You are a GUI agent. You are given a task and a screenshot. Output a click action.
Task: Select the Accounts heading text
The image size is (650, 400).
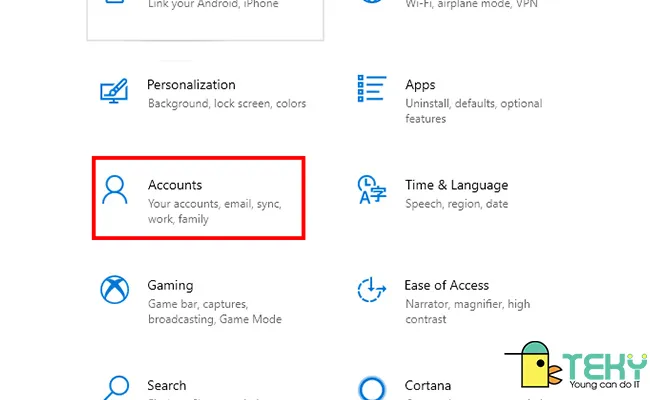click(175, 185)
